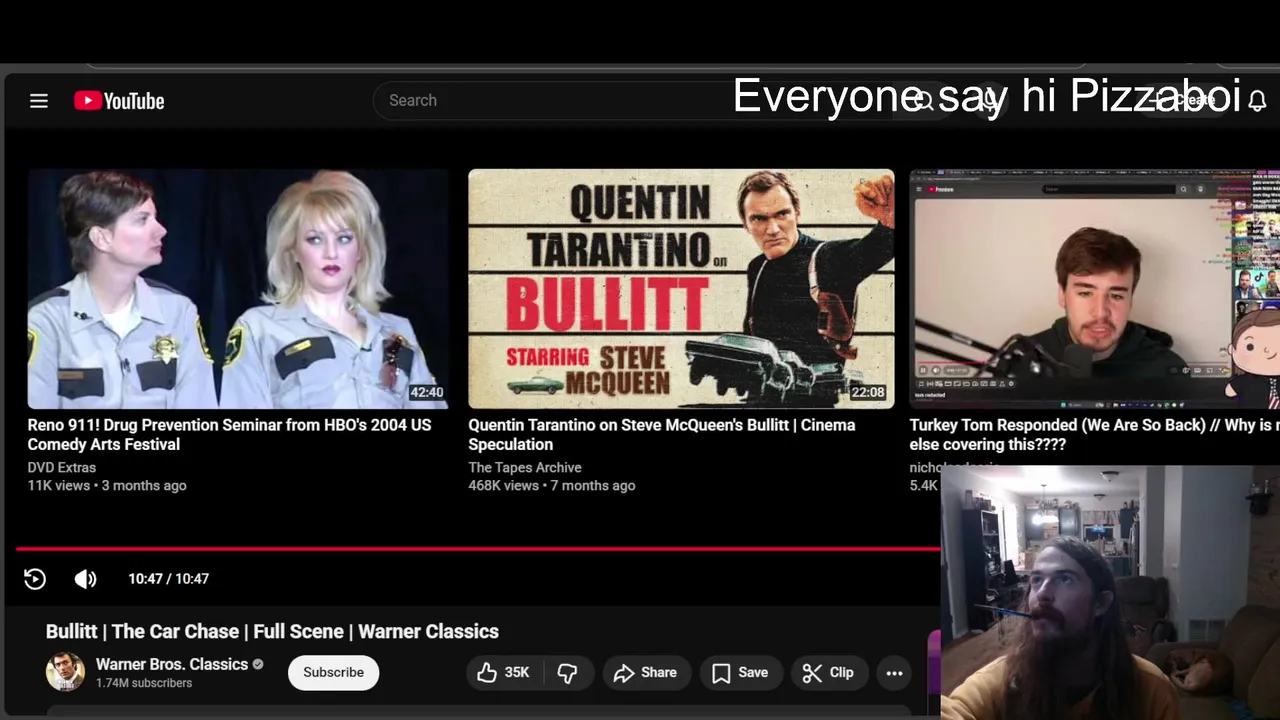This screenshot has width=1280, height=720.
Task: Click the 1.74M subscribers text
Action: (x=144, y=683)
